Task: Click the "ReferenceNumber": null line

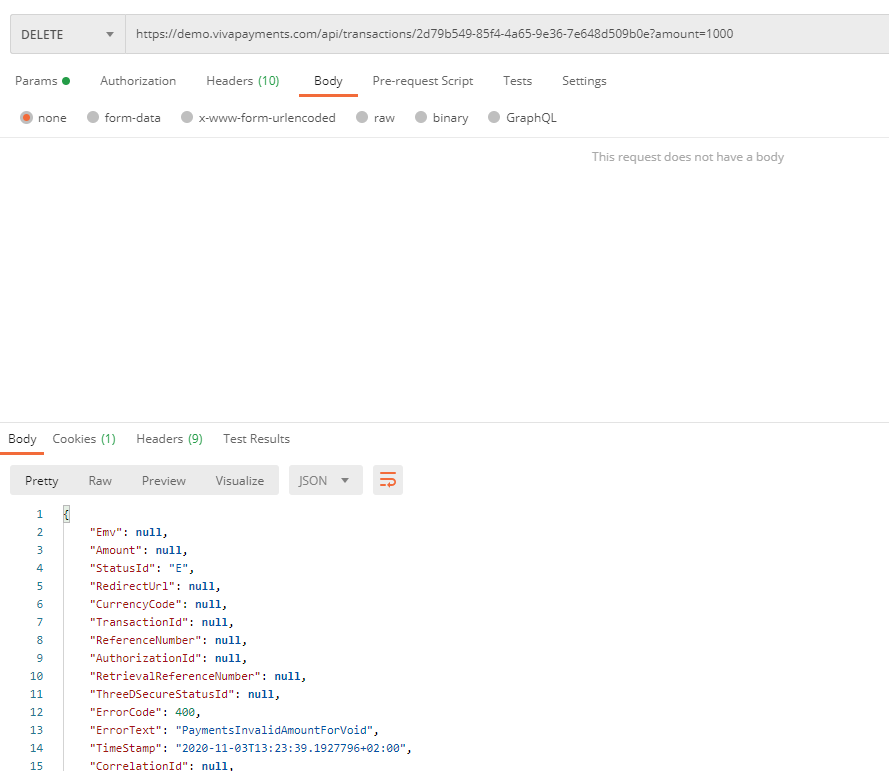Action: [x=168, y=640]
